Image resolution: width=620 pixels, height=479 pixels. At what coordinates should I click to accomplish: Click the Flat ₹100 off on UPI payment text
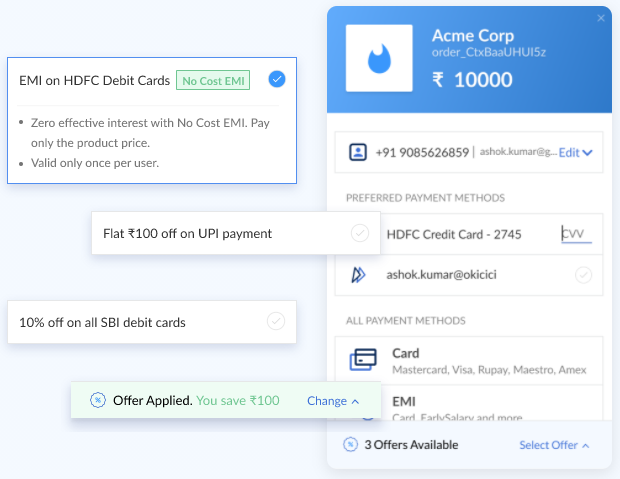187,234
